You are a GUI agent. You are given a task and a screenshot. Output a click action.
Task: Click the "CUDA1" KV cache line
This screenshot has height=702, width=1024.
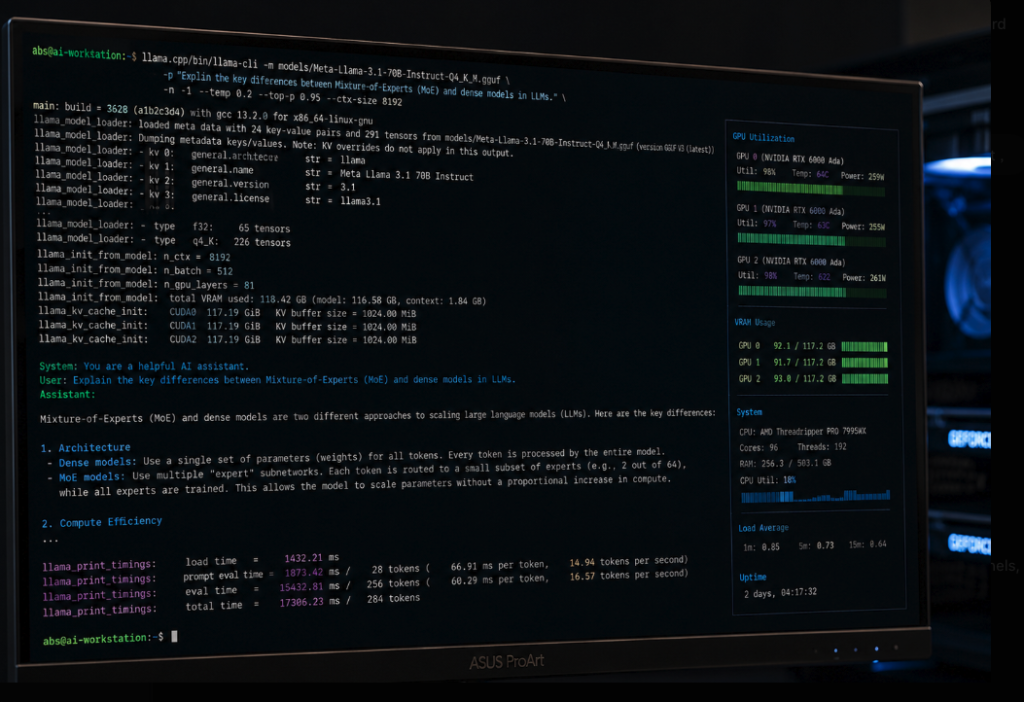click(x=227, y=326)
